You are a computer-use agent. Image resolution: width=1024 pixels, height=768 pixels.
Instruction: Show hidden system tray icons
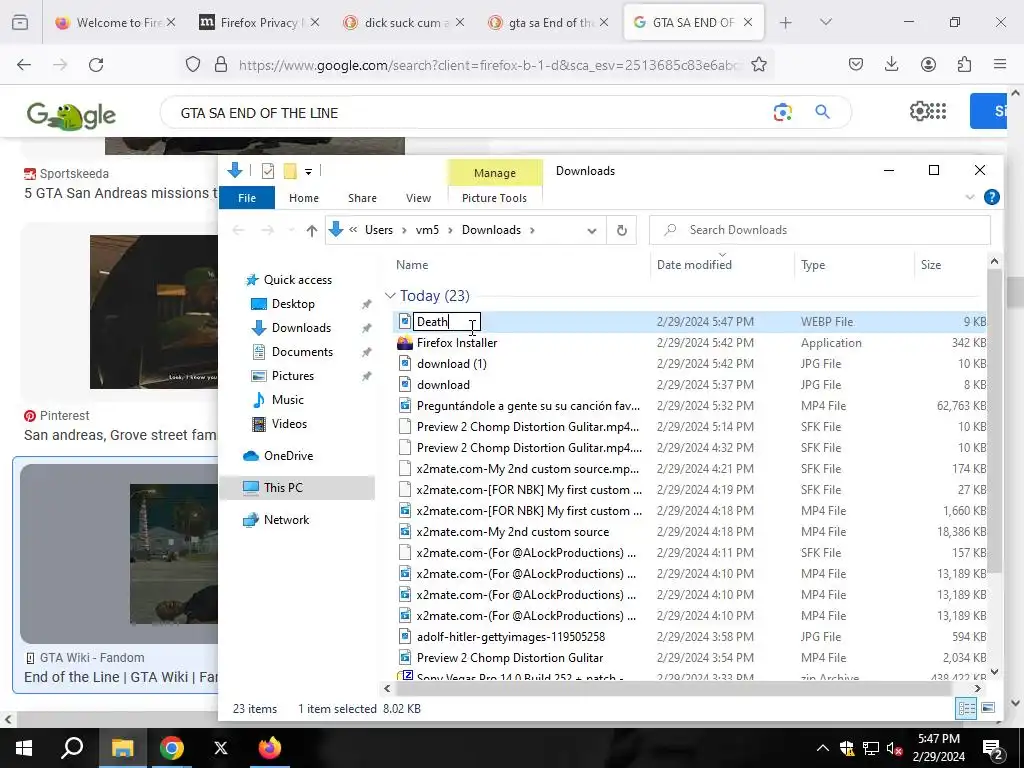822,748
